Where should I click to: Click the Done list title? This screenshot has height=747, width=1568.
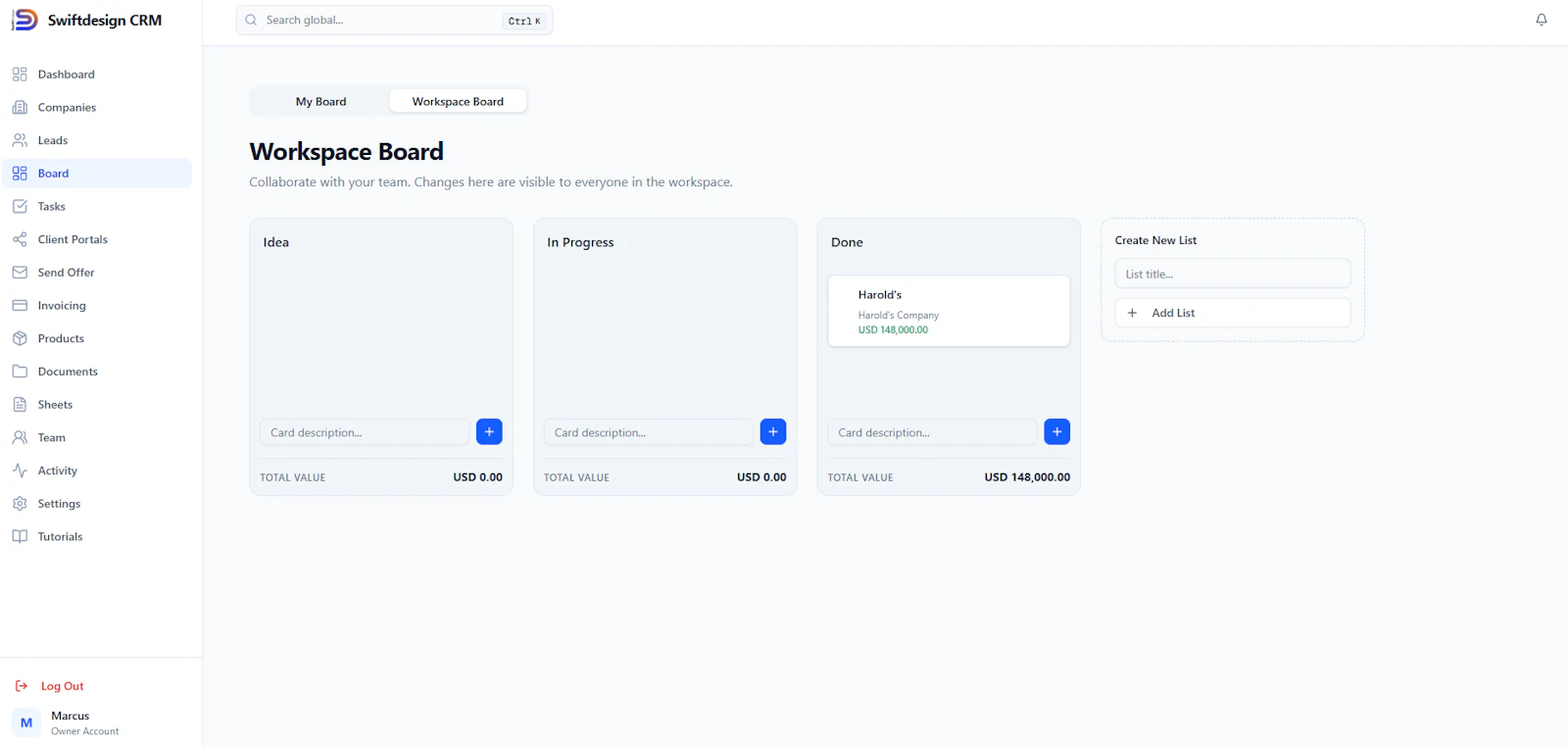(x=847, y=242)
